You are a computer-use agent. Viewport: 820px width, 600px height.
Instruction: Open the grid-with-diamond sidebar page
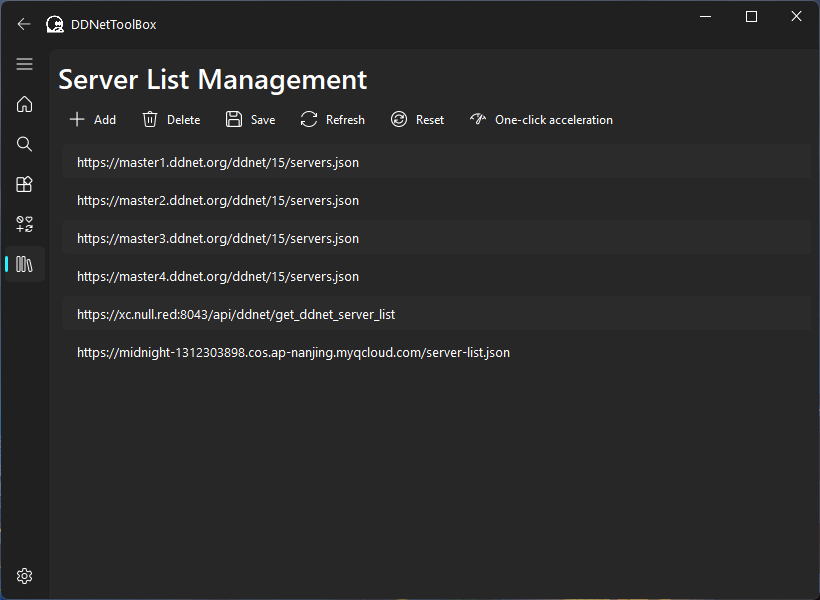[25, 184]
